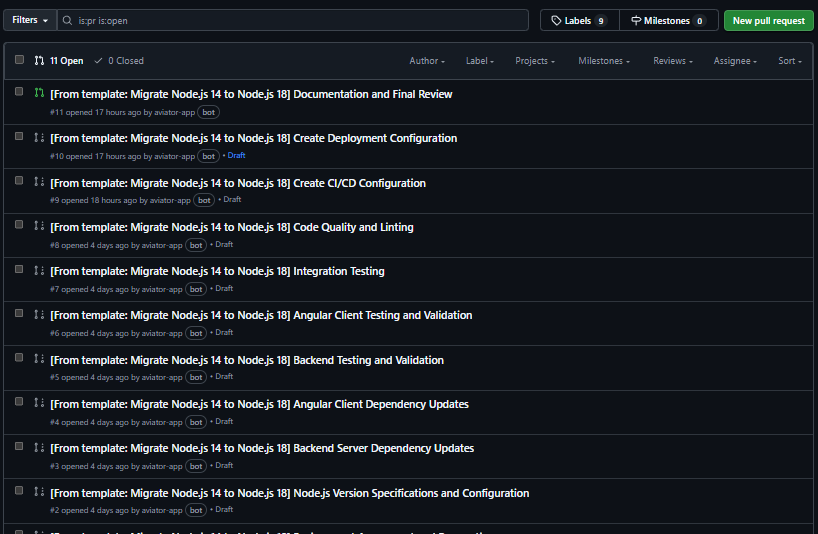Click the search magnifier icon in filter box
818x534 pixels.
(67, 20)
